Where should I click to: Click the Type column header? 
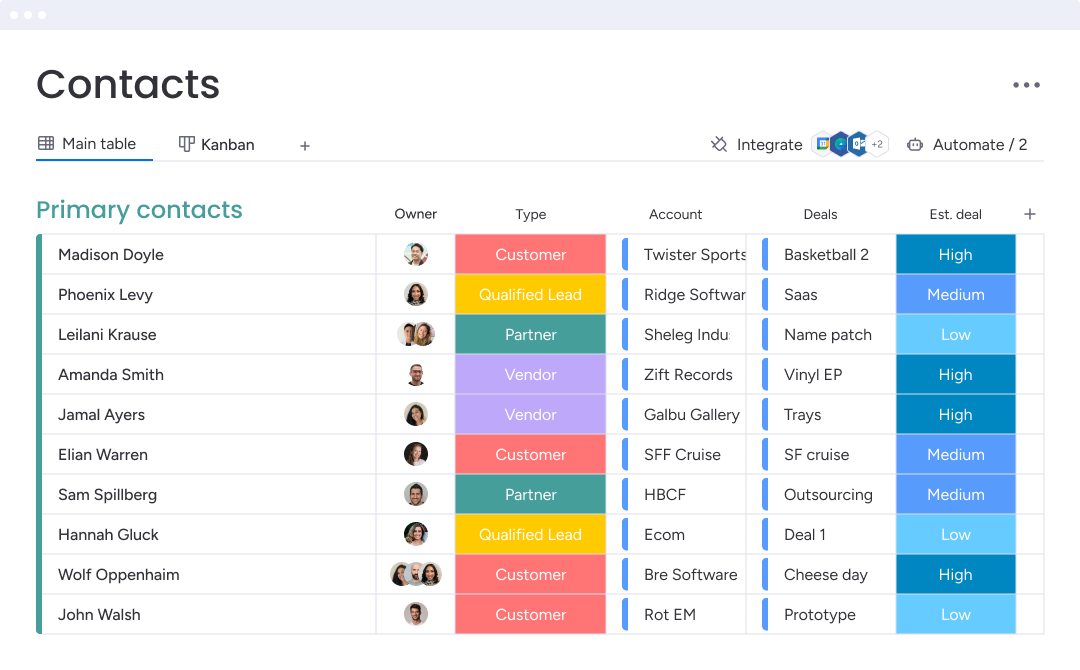(530, 214)
